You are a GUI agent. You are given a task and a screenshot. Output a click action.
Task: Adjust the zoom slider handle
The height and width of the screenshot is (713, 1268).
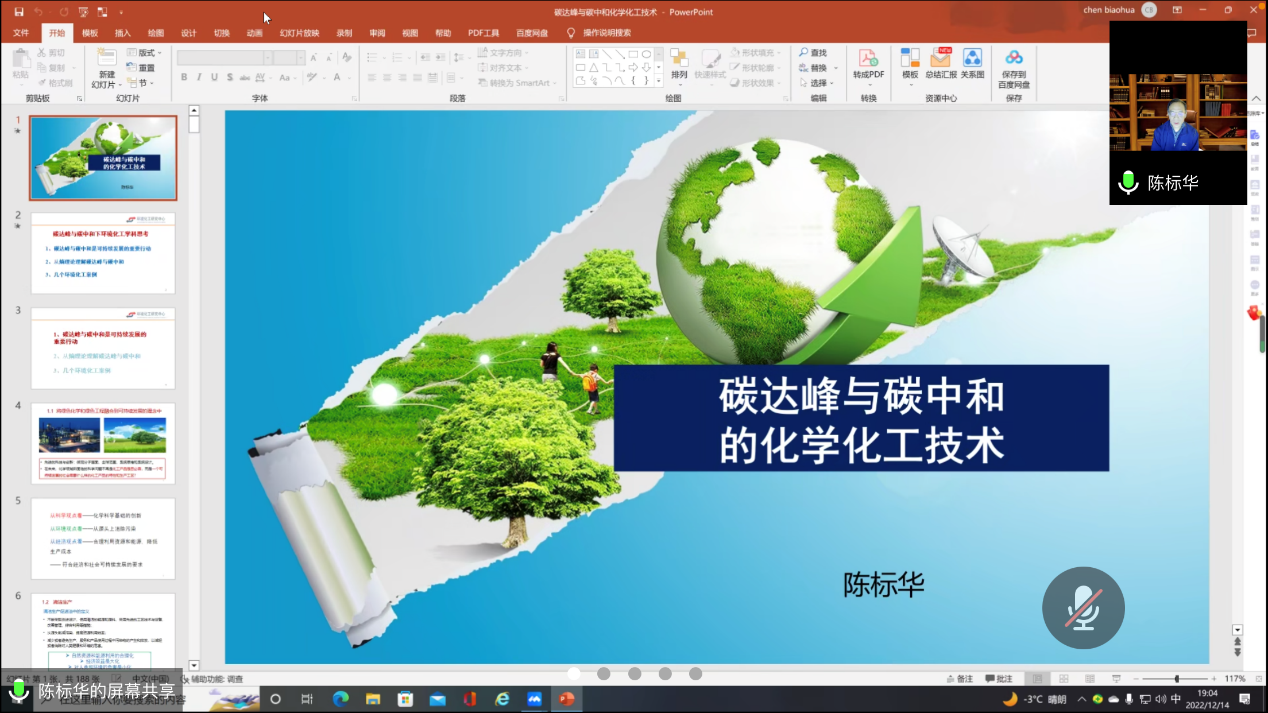[1177, 679]
